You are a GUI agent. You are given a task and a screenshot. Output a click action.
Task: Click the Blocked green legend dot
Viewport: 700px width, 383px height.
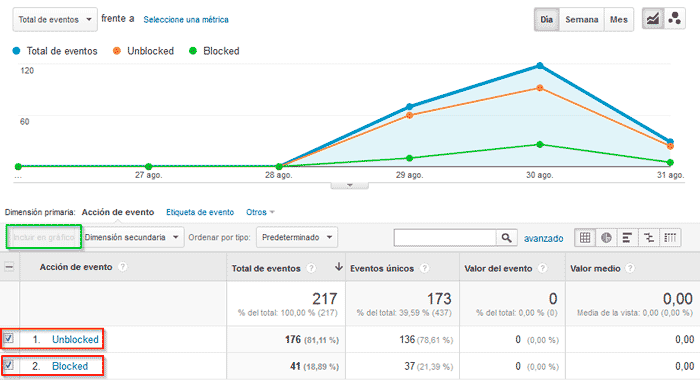193,51
